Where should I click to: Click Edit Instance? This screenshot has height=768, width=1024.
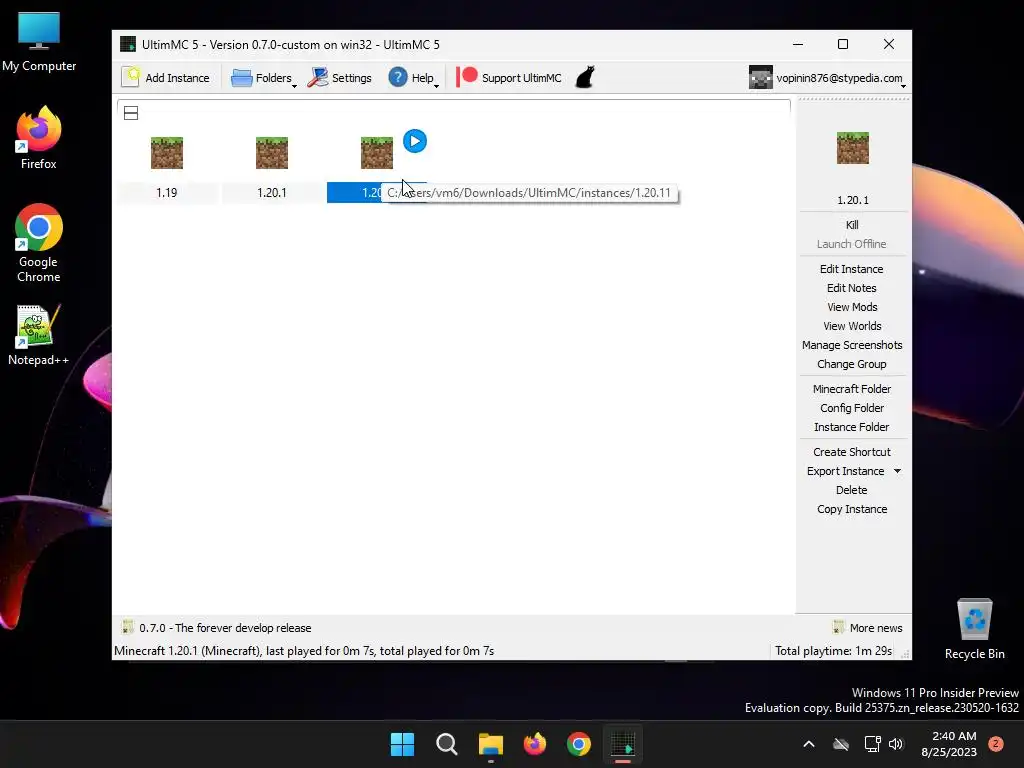[852, 269]
